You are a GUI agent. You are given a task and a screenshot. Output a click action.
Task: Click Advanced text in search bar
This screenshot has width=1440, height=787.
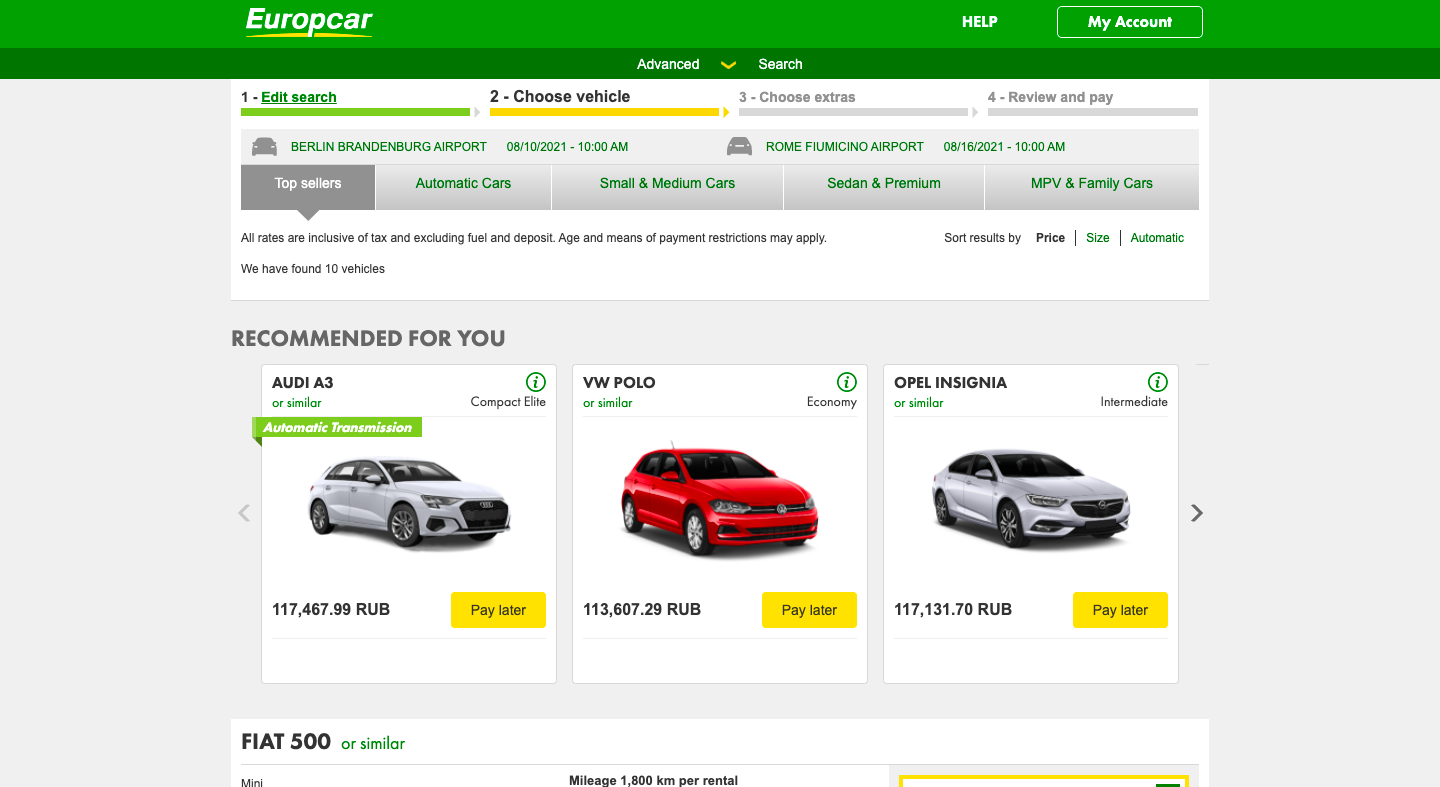coord(668,64)
